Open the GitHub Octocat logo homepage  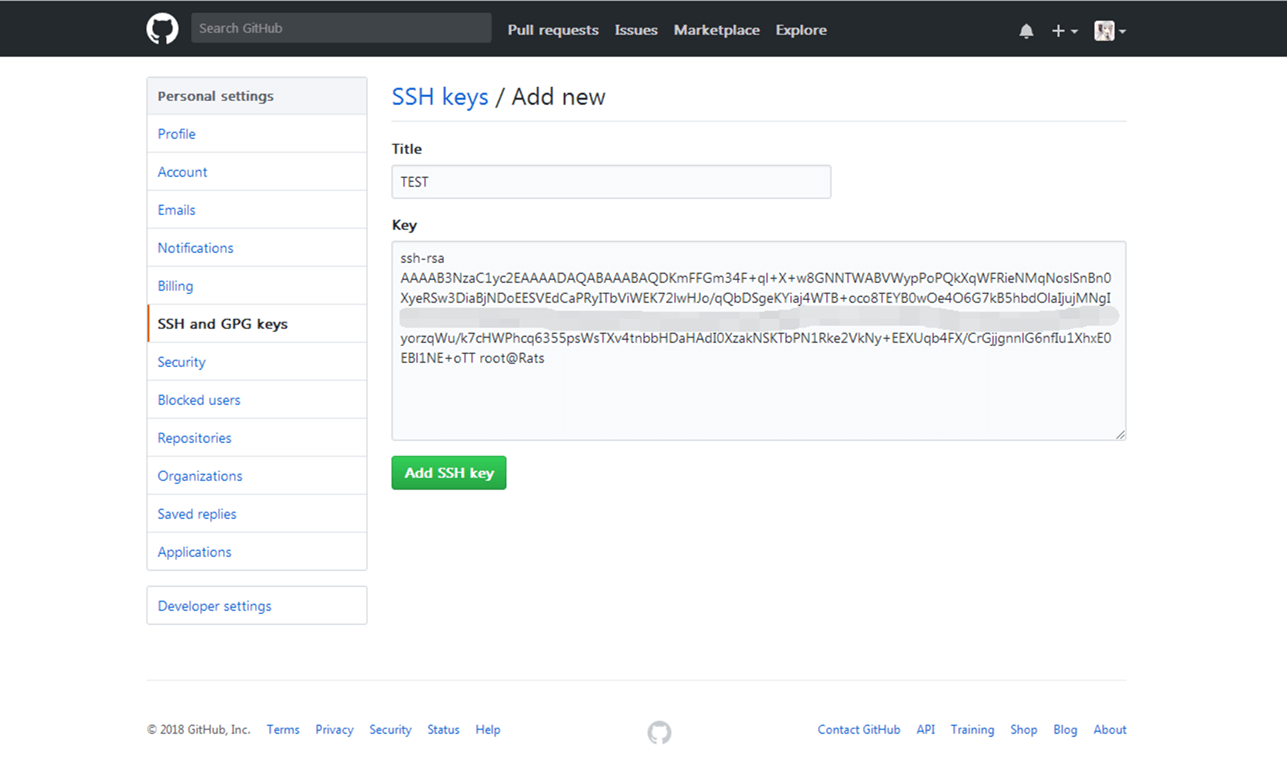(162, 29)
